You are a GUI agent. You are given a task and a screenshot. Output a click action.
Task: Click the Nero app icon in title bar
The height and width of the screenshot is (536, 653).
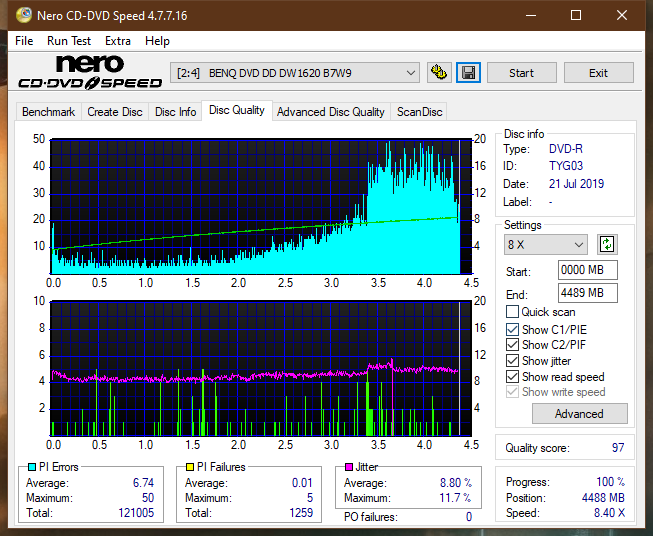(x=24, y=15)
